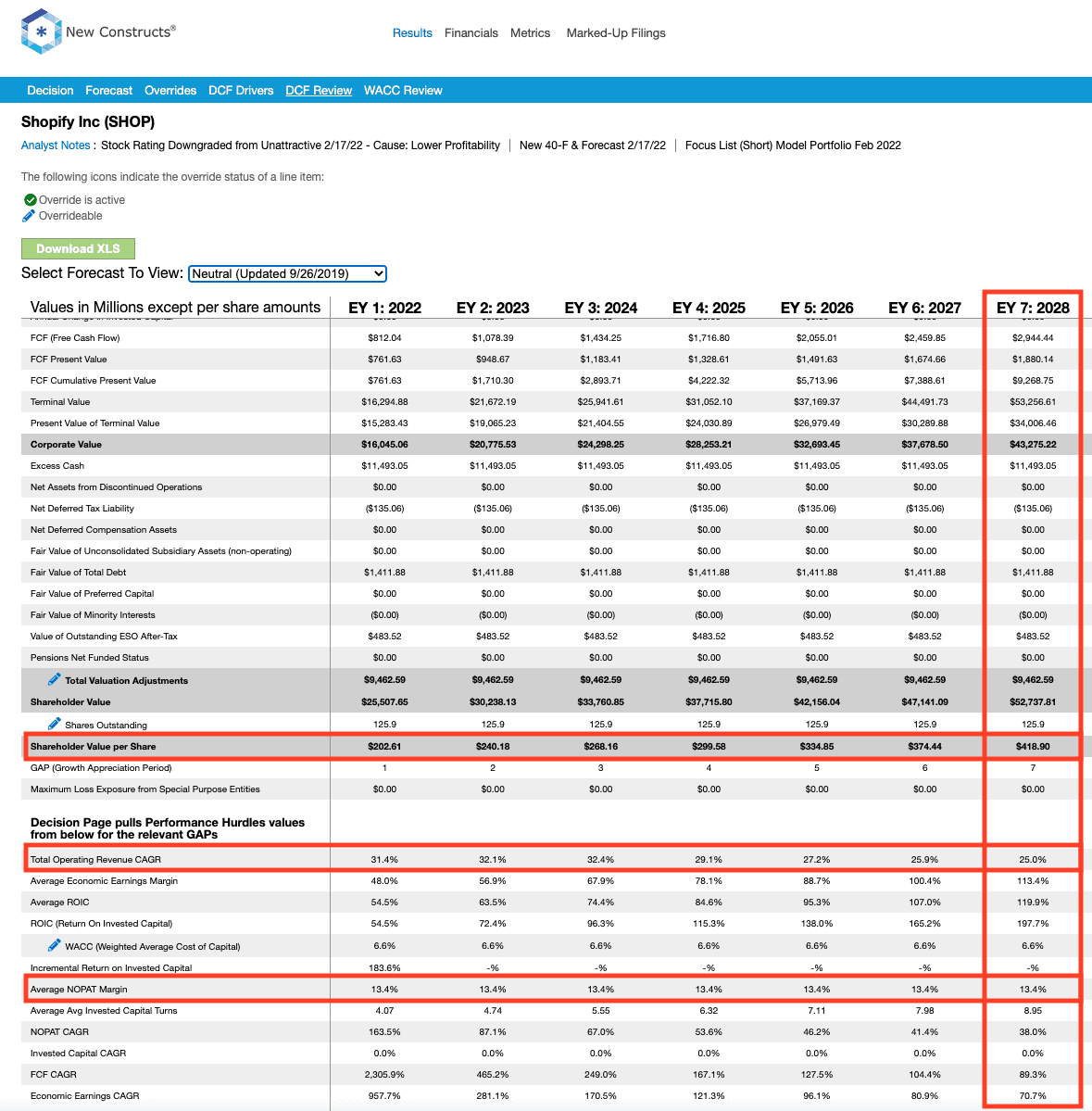Click the $202.61 per share value
1092x1111 pixels.
click(x=384, y=746)
